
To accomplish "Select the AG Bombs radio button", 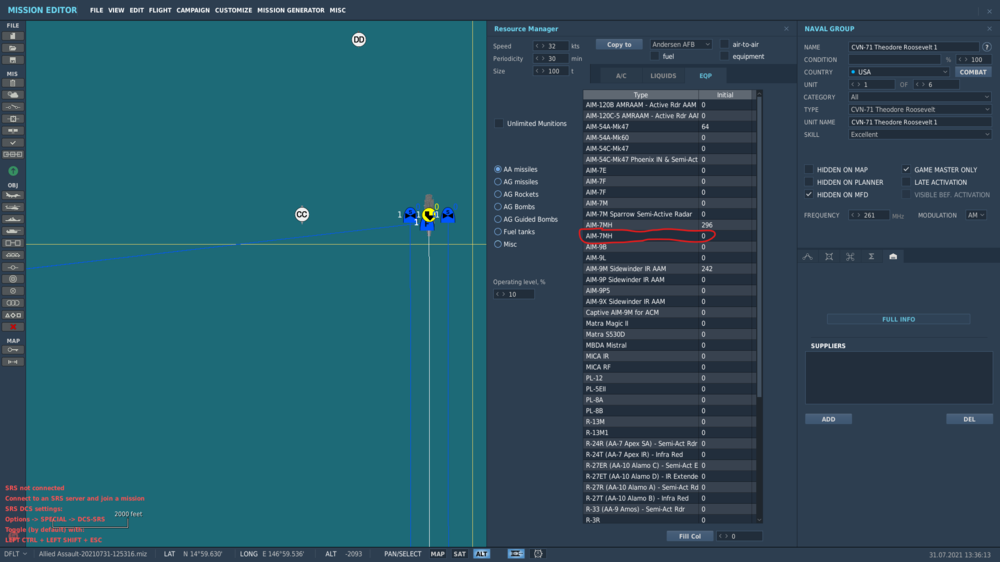I will pyautogui.click(x=497, y=207).
